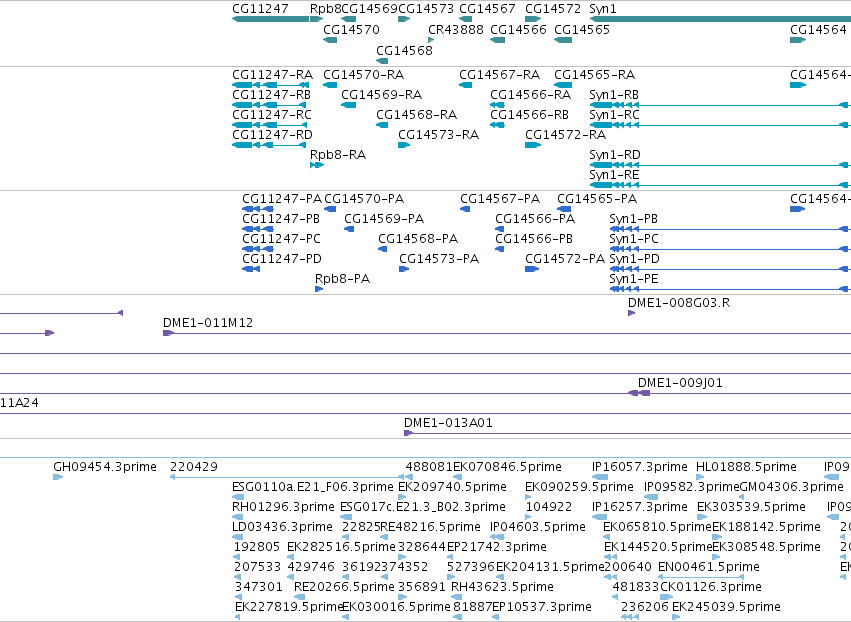Select the CG14573-RA transcript label
The height and width of the screenshot is (622, 851).
point(439,135)
